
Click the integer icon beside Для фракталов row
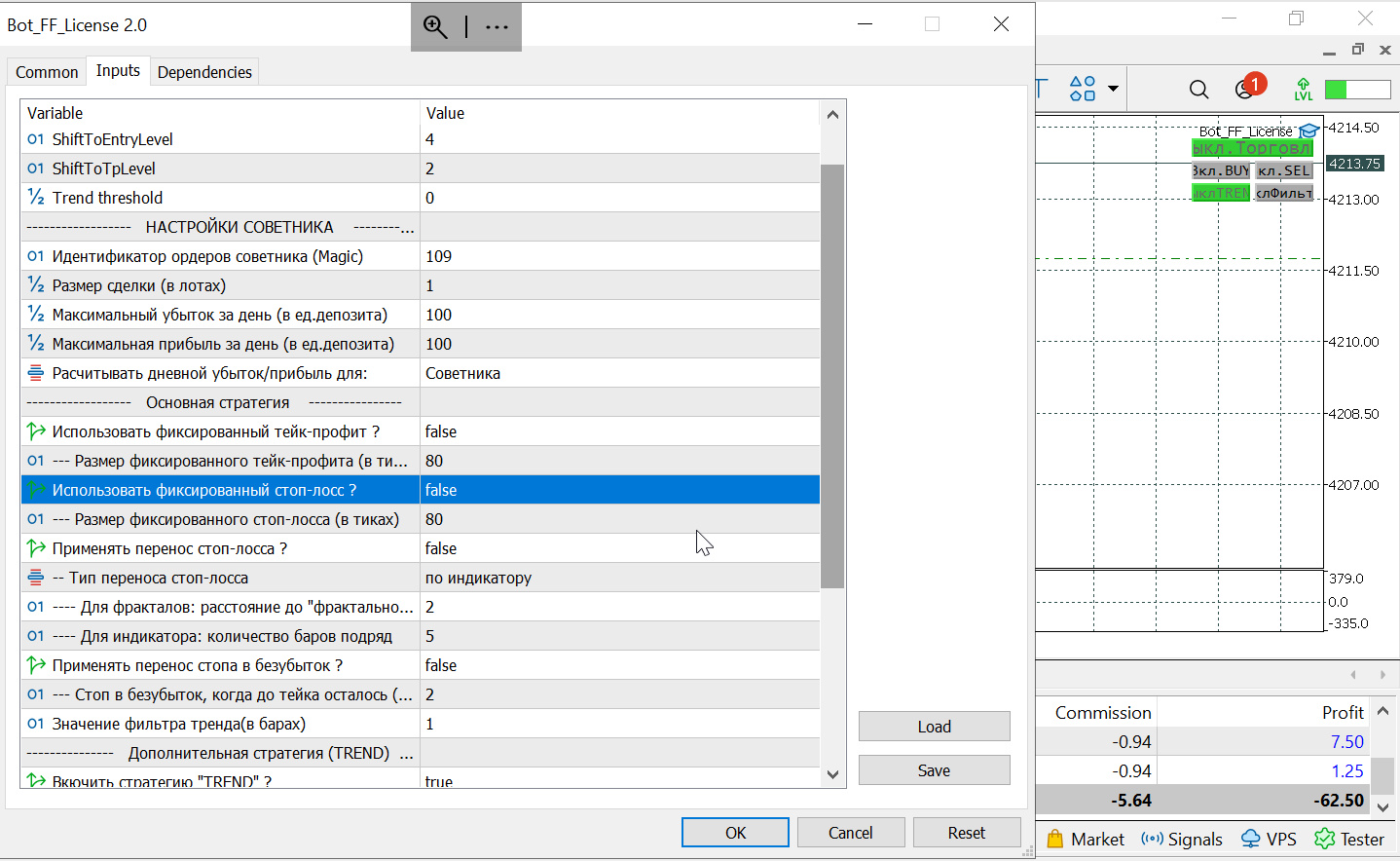pyautogui.click(x=36, y=607)
